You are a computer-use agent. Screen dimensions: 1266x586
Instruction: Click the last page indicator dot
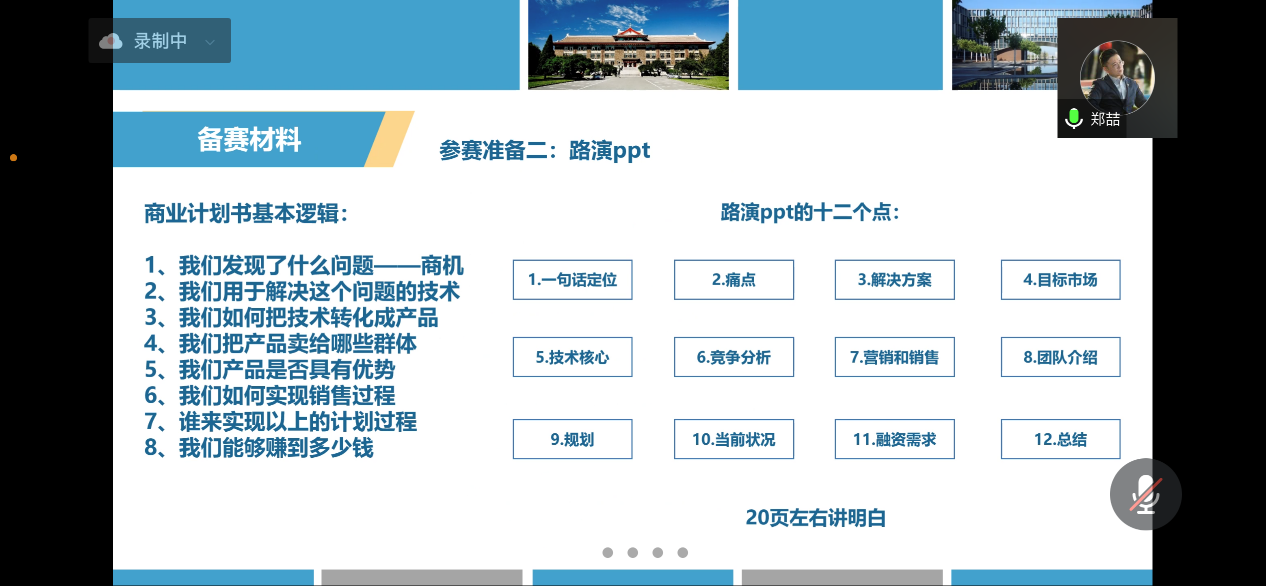[683, 552]
